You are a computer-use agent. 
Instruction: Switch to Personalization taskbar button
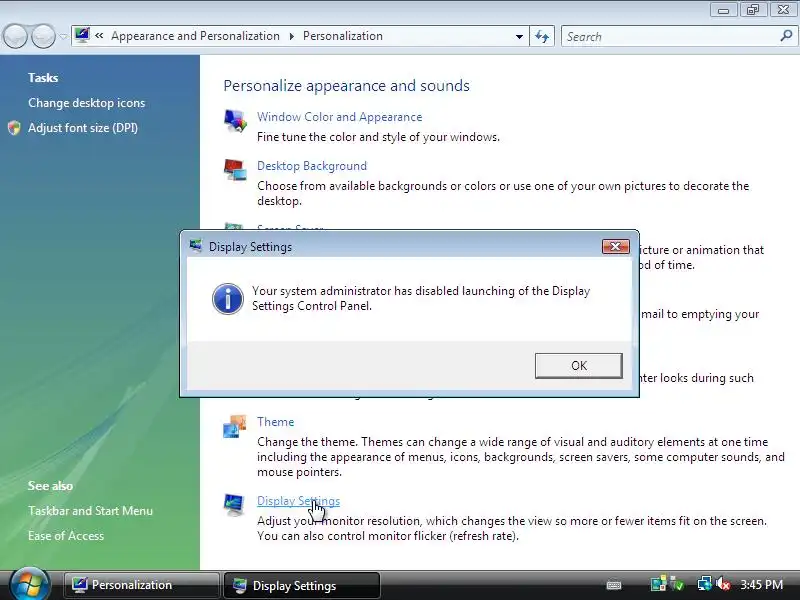(x=141, y=585)
